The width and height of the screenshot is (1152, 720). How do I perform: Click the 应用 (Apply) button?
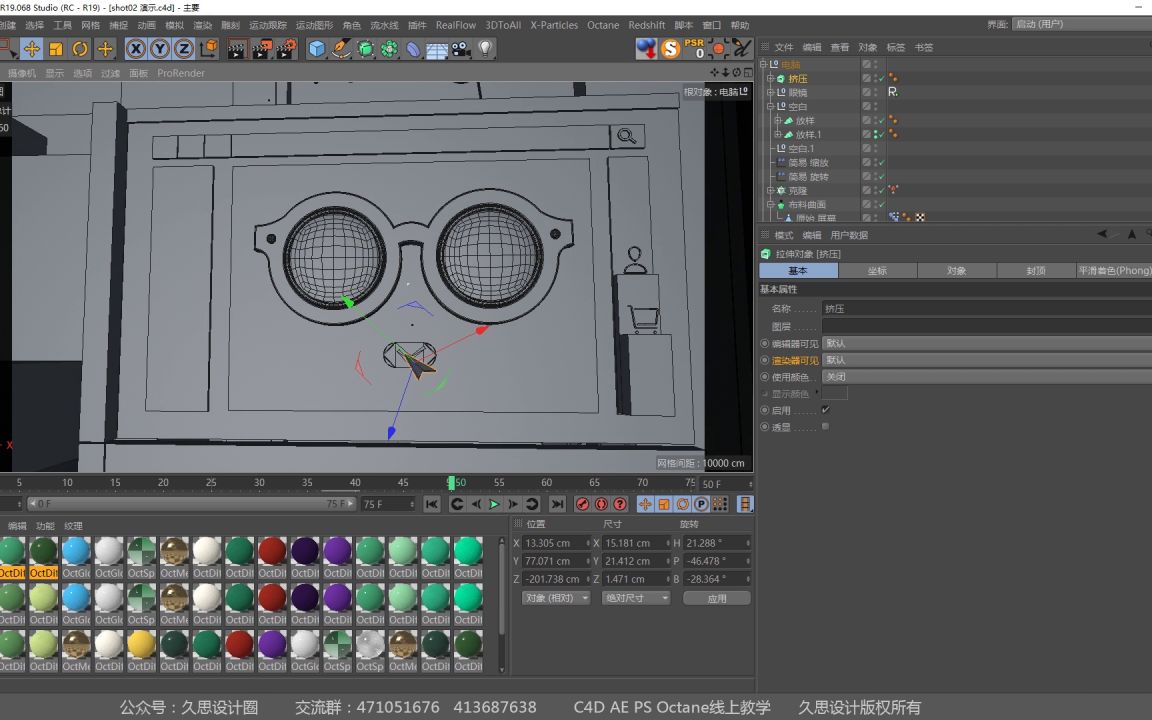coord(717,598)
